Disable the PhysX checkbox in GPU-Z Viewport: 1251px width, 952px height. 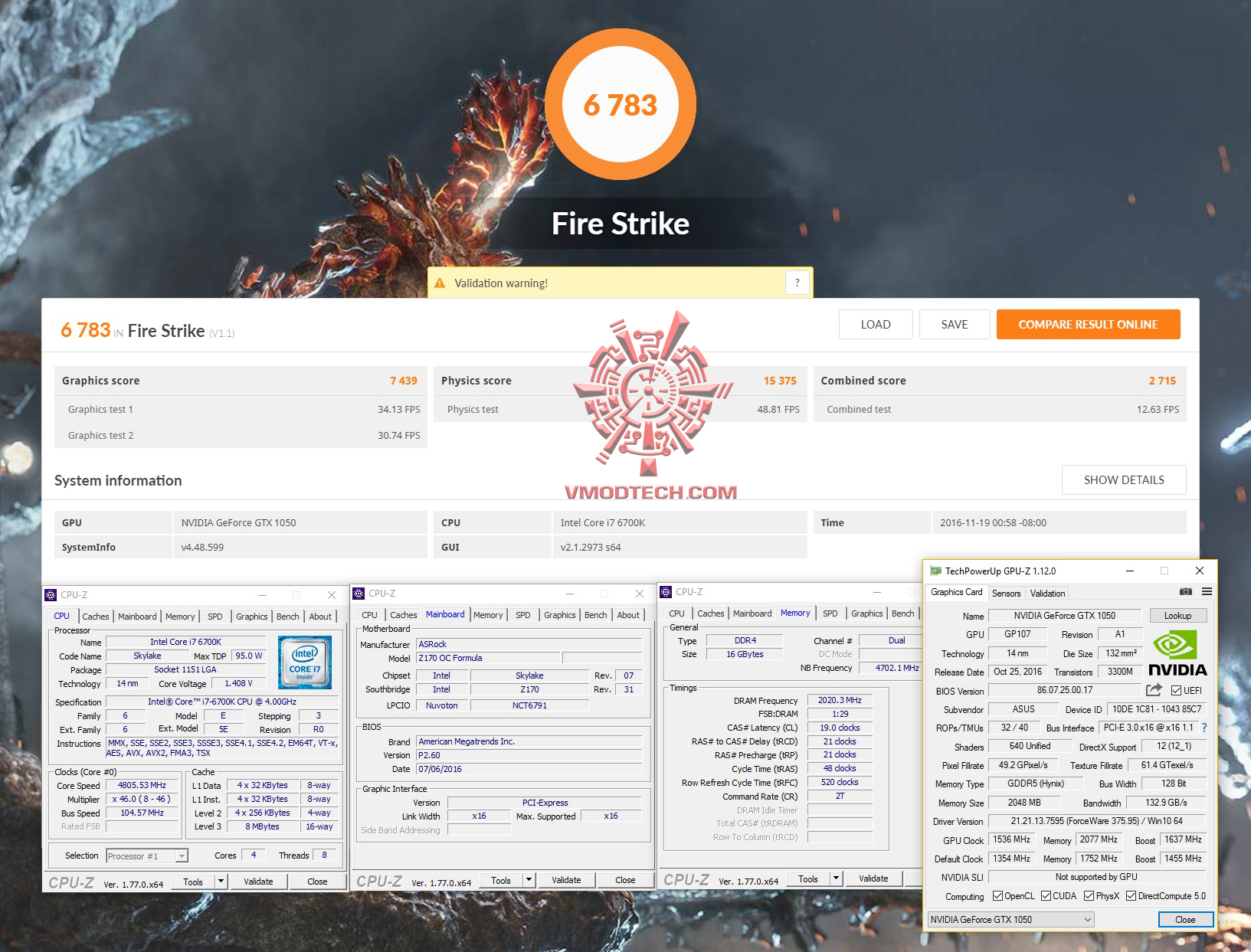click(x=1091, y=895)
